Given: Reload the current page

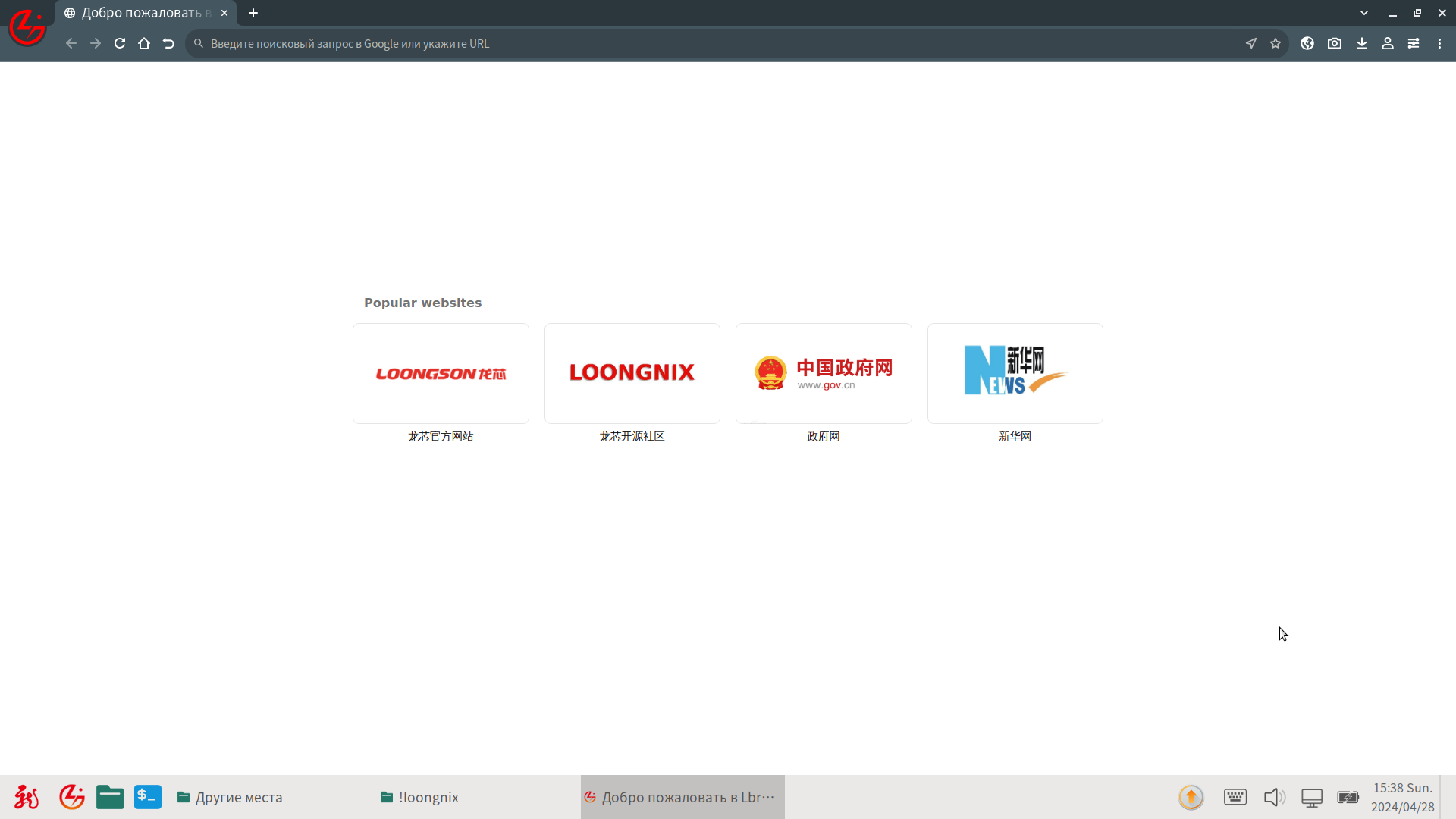Looking at the screenshot, I should click(120, 43).
